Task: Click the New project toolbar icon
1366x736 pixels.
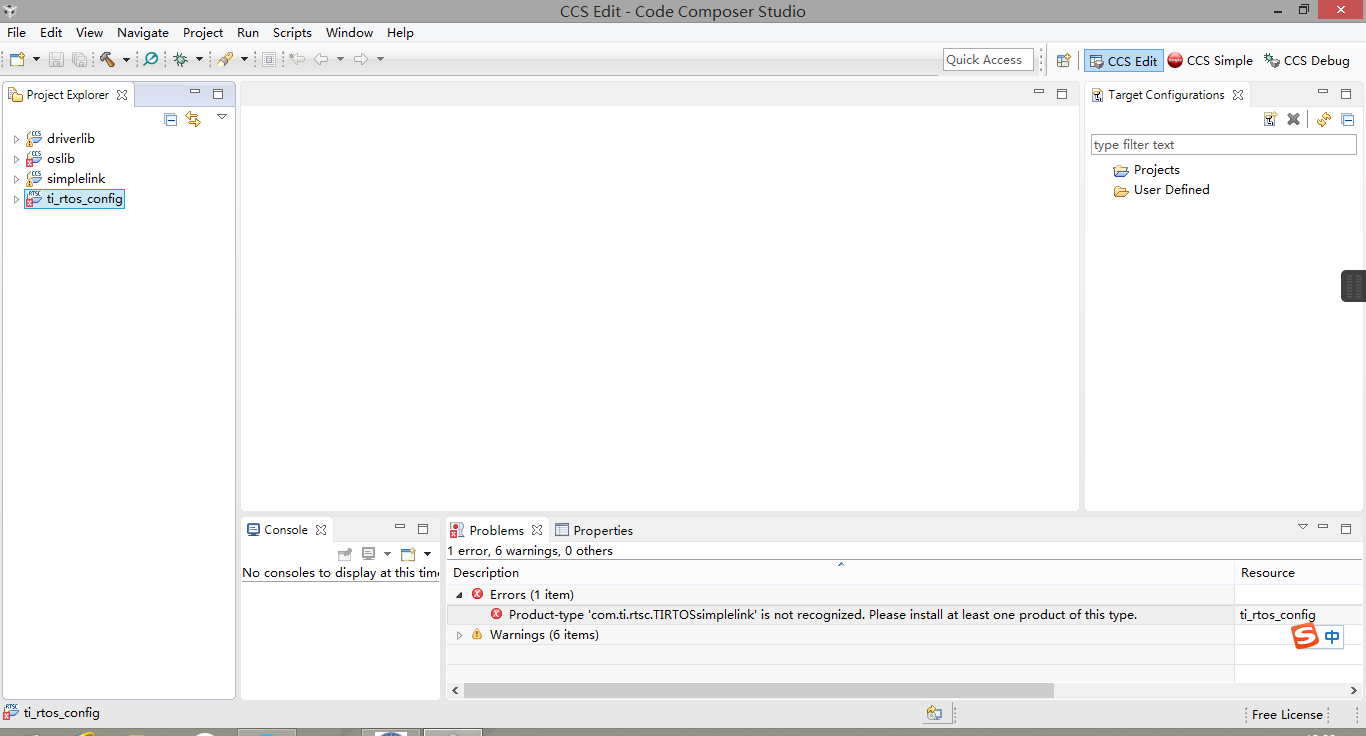Action: coord(17,60)
